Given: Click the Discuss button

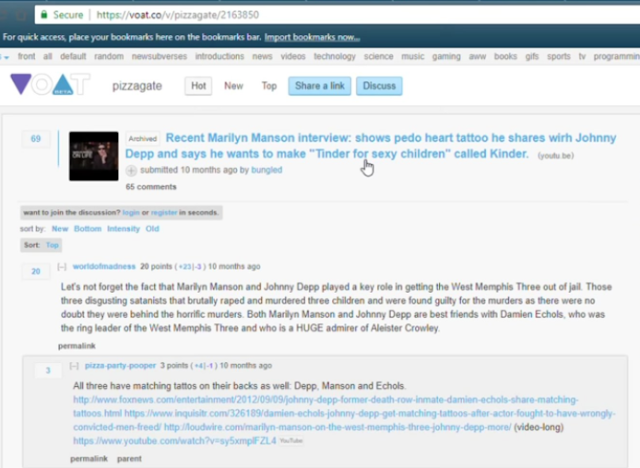Looking at the screenshot, I should (379, 86).
